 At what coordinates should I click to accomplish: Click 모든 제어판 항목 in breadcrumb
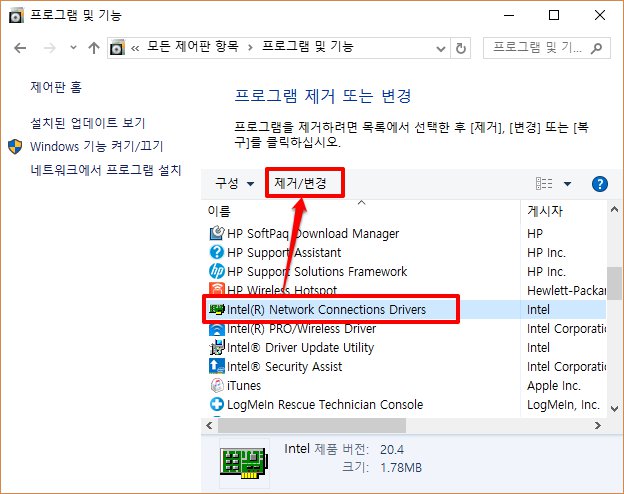(x=193, y=47)
